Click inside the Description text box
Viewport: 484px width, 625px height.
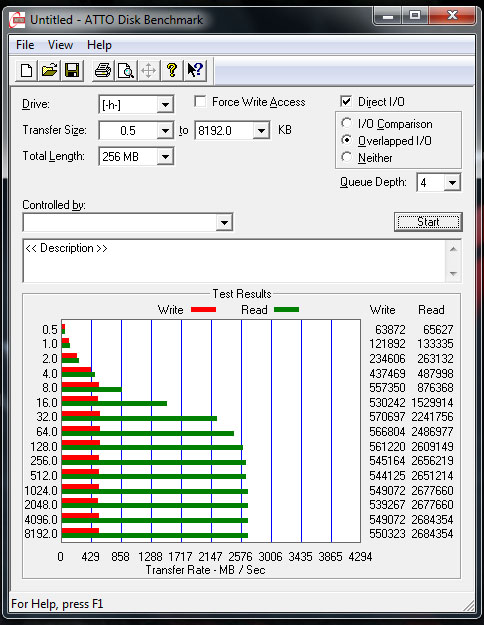tap(234, 261)
